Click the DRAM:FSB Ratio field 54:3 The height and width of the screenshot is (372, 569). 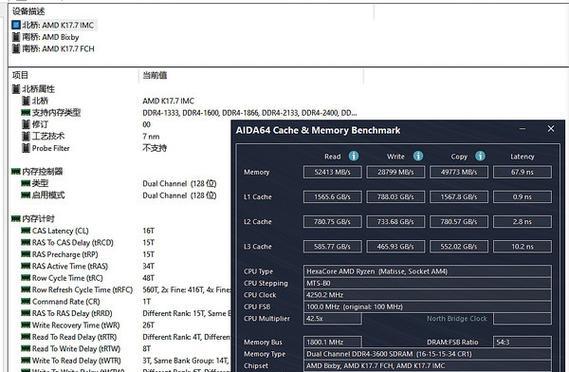[522, 342]
